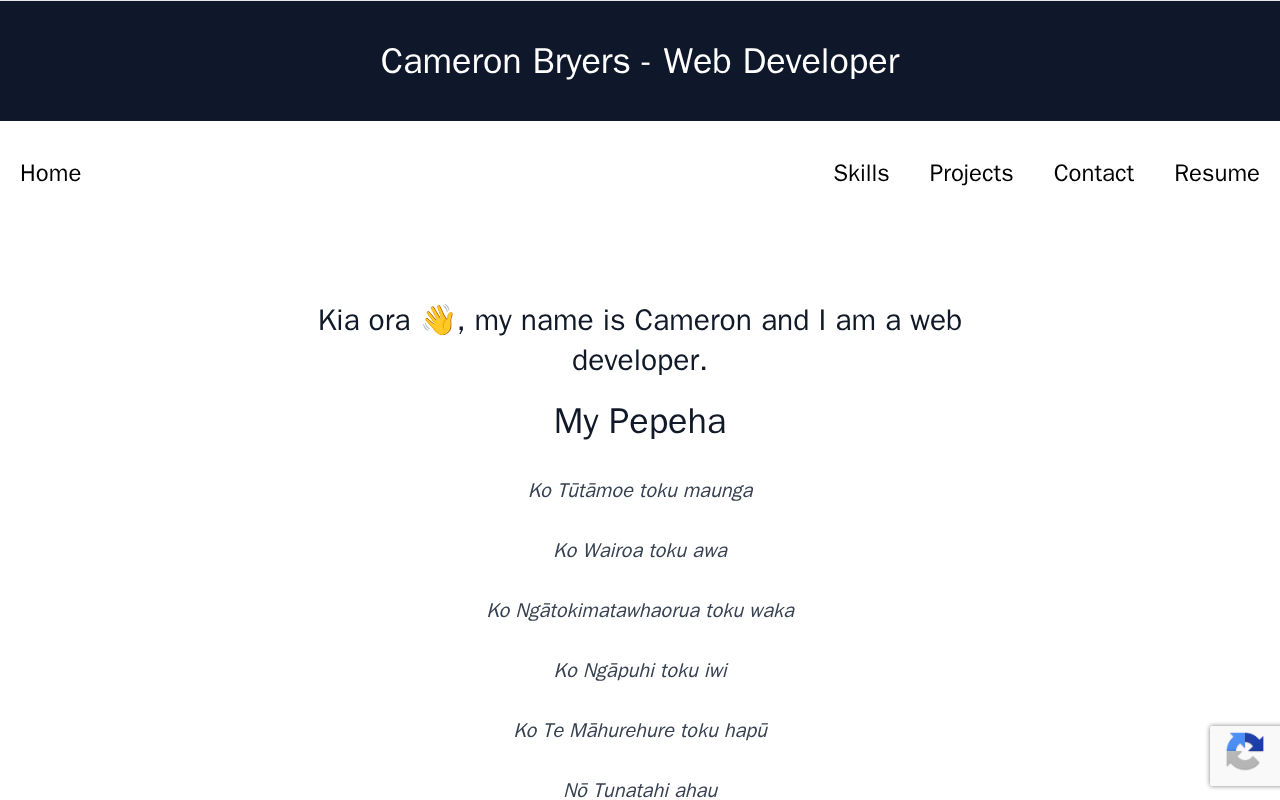Viewport: 1280px width, 800px height.
Task: Select the Ko Tūtāmoe toku maunga line
Action: tap(640, 490)
